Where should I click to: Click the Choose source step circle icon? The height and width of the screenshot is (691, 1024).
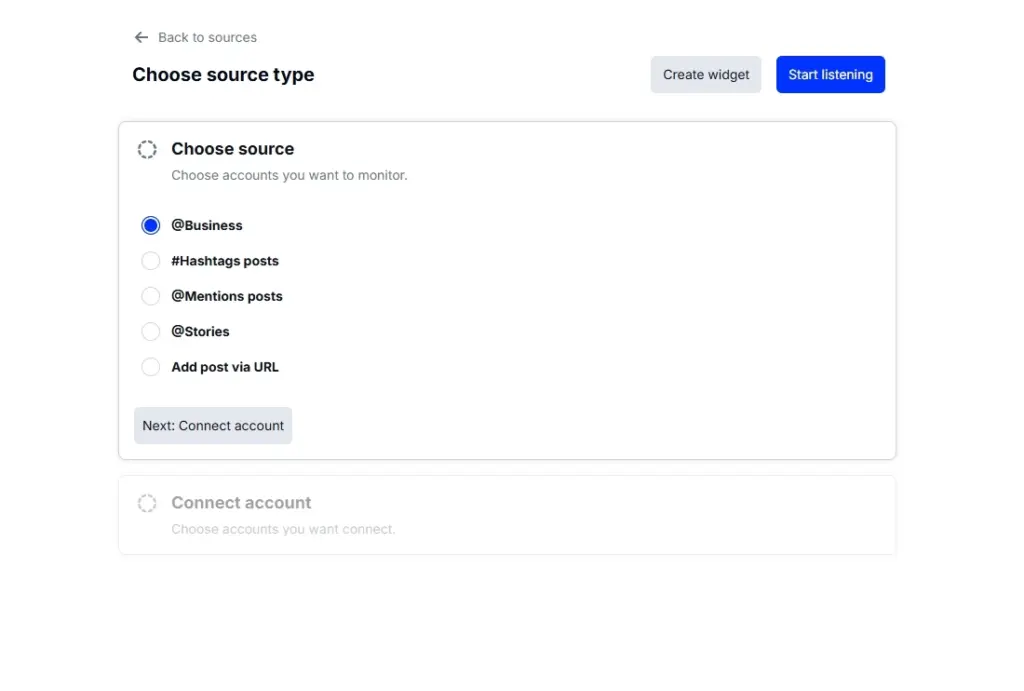point(147,148)
